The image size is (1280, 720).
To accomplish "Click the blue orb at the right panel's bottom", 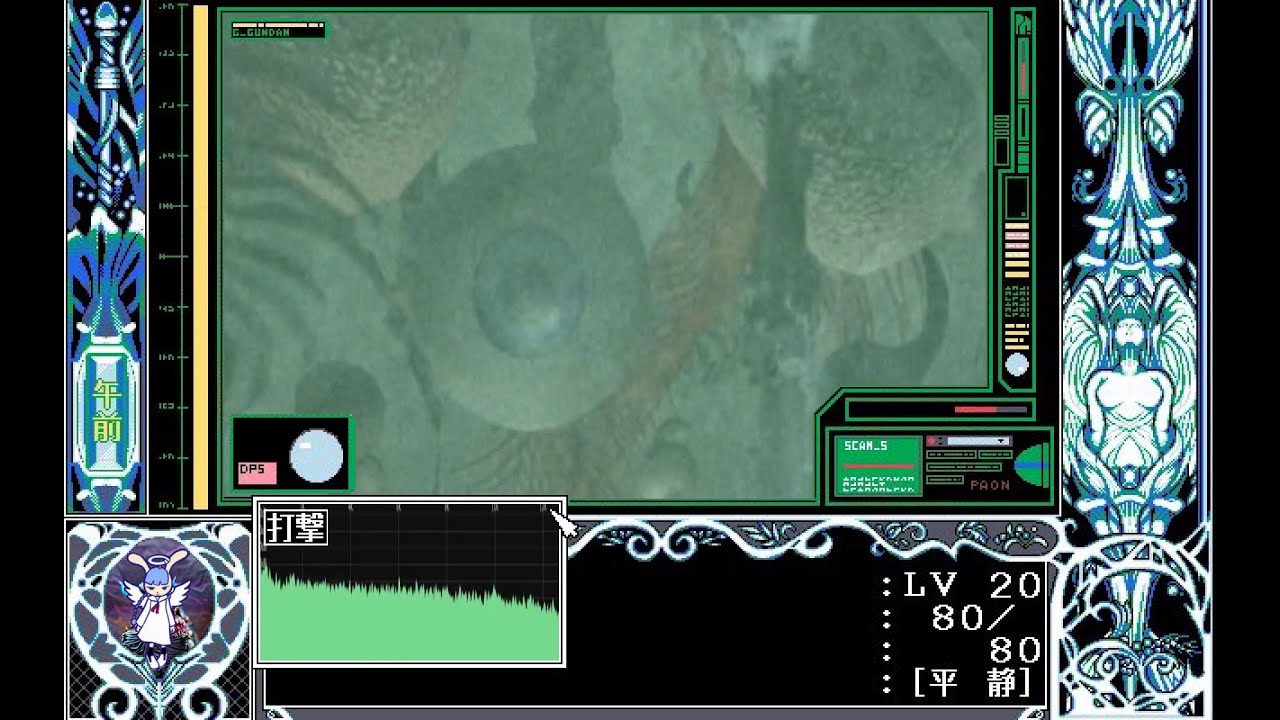I will click(x=1017, y=365).
